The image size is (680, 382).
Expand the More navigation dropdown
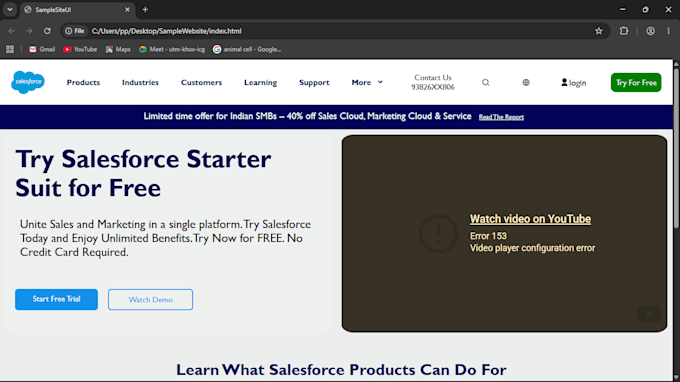(x=367, y=82)
